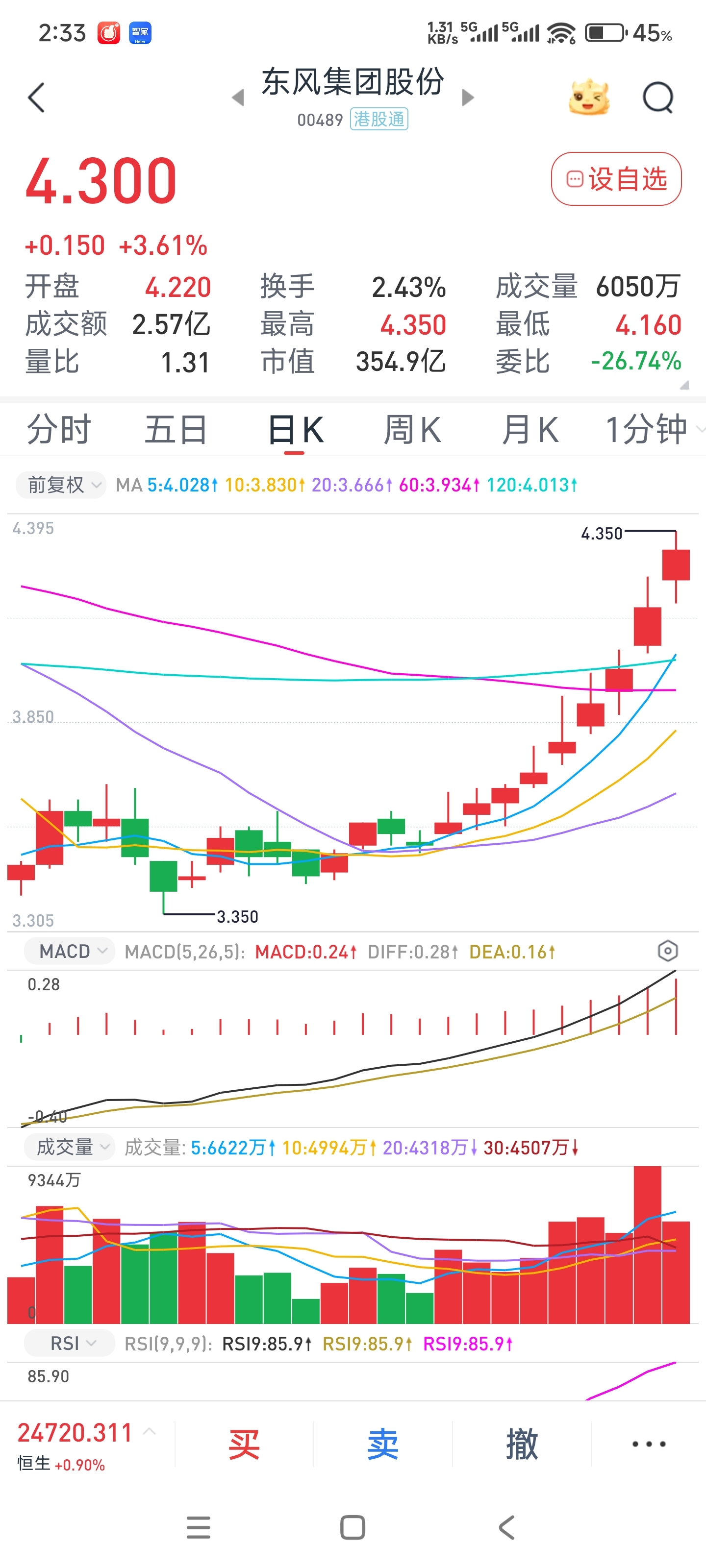This screenshot has height=1568, width=706.
Task: Tap the change percentage +3.61%
Action: click(163, 246)
